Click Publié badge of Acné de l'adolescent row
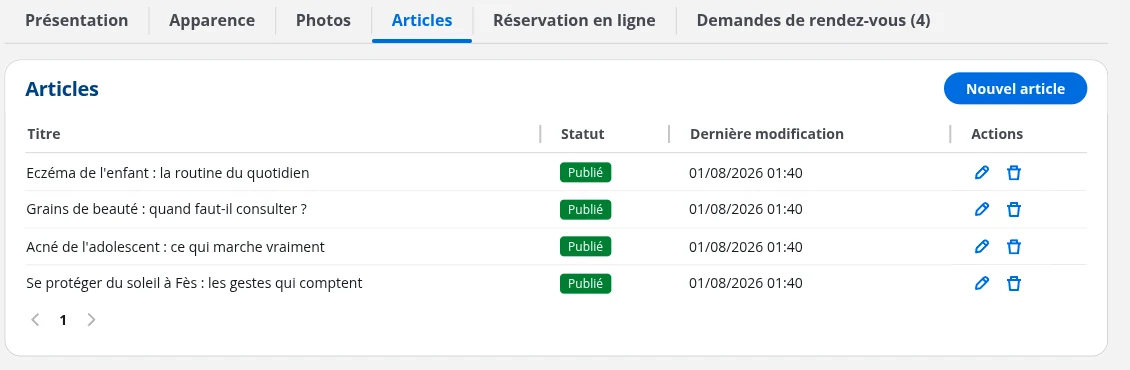1130x370 pixels. pyautogui.click(x=585, y=247)
